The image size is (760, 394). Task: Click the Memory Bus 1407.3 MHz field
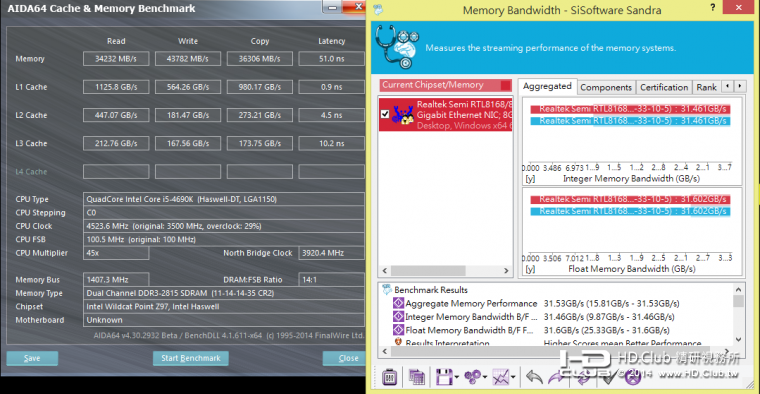116,280
